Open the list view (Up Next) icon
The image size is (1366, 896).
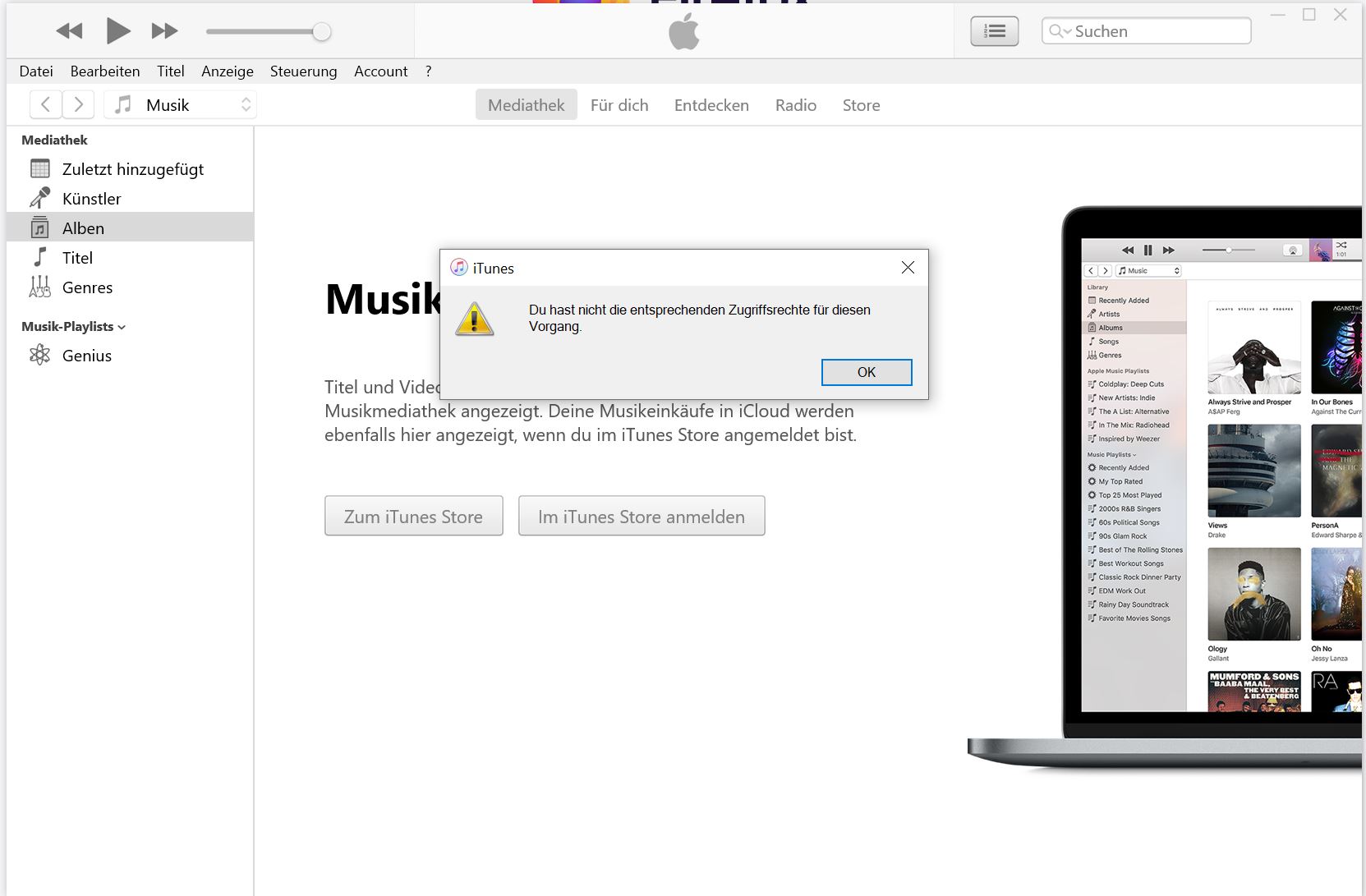[994, 31]
